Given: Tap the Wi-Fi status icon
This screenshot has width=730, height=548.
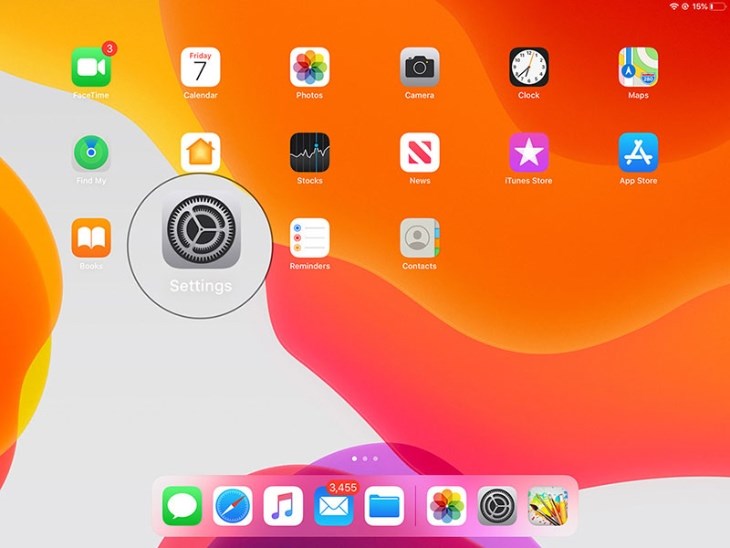Looking at the screenshot, I should [x=674, y=7].
